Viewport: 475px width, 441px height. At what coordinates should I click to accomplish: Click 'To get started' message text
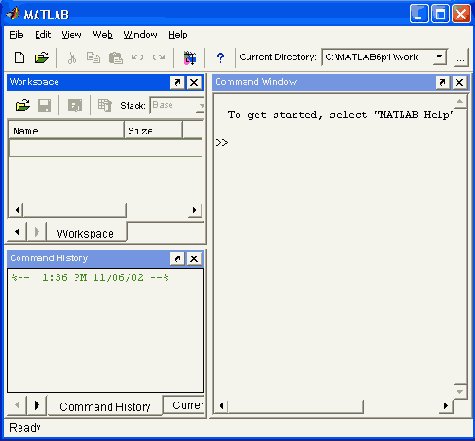click(341, 115)
